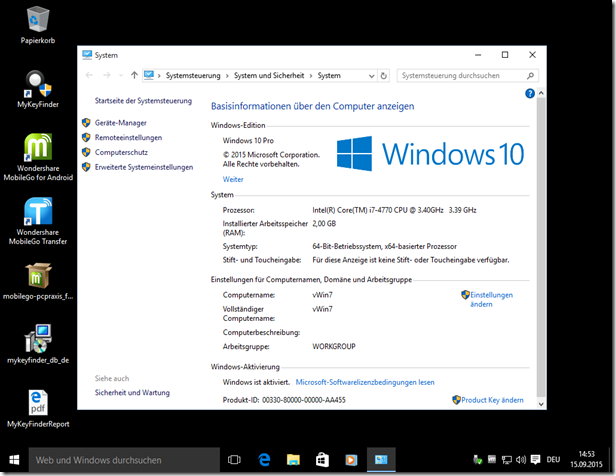Open help with the blue question mark
The image size is (616, 476).
[530, 93]
